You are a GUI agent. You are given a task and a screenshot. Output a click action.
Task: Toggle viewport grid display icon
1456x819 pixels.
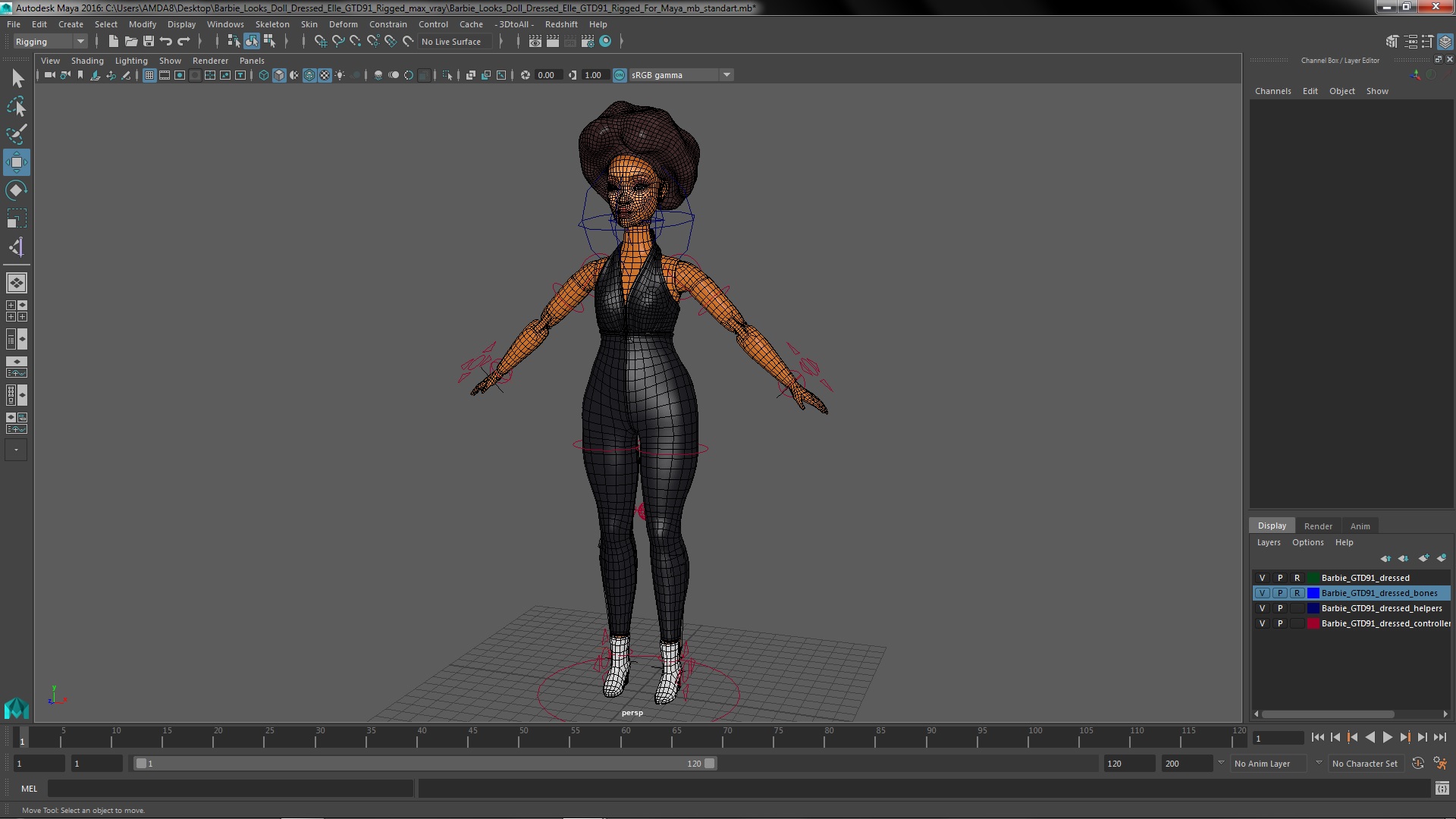[149, 75]
